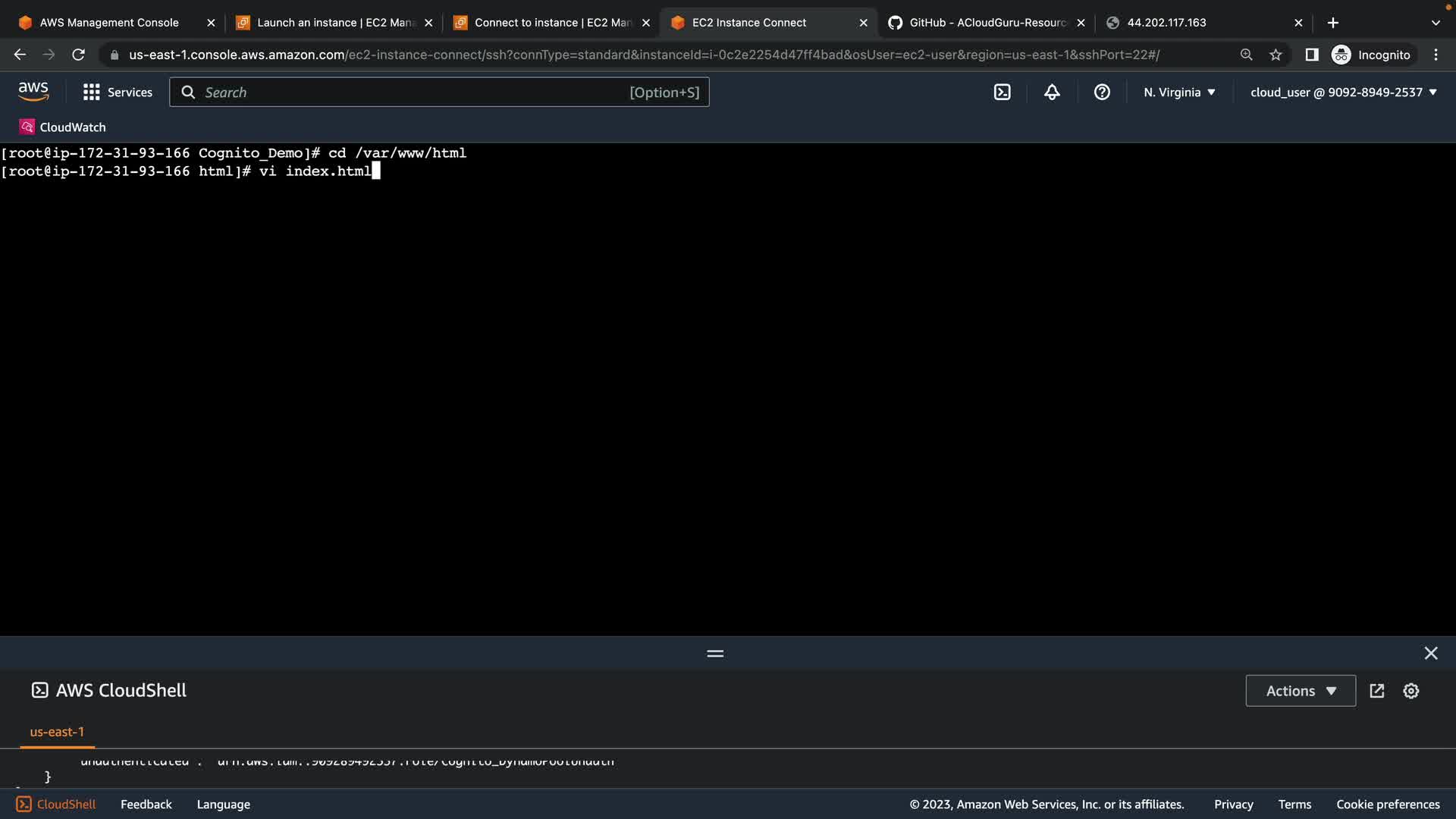The width and height of the screenshot is (1456, 819).
Task: Open CloudShell from the top navigation icon
Action: [1002, 93]
